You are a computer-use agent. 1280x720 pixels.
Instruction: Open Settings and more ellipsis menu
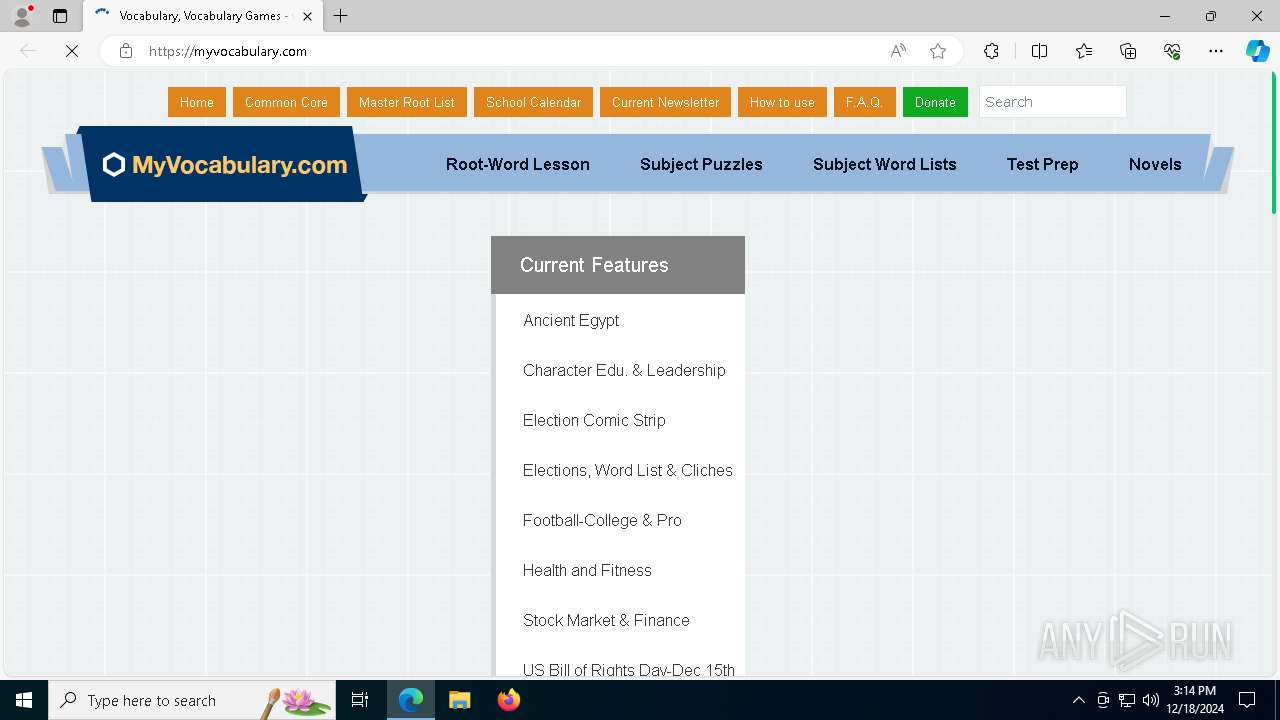[1216, 51]
